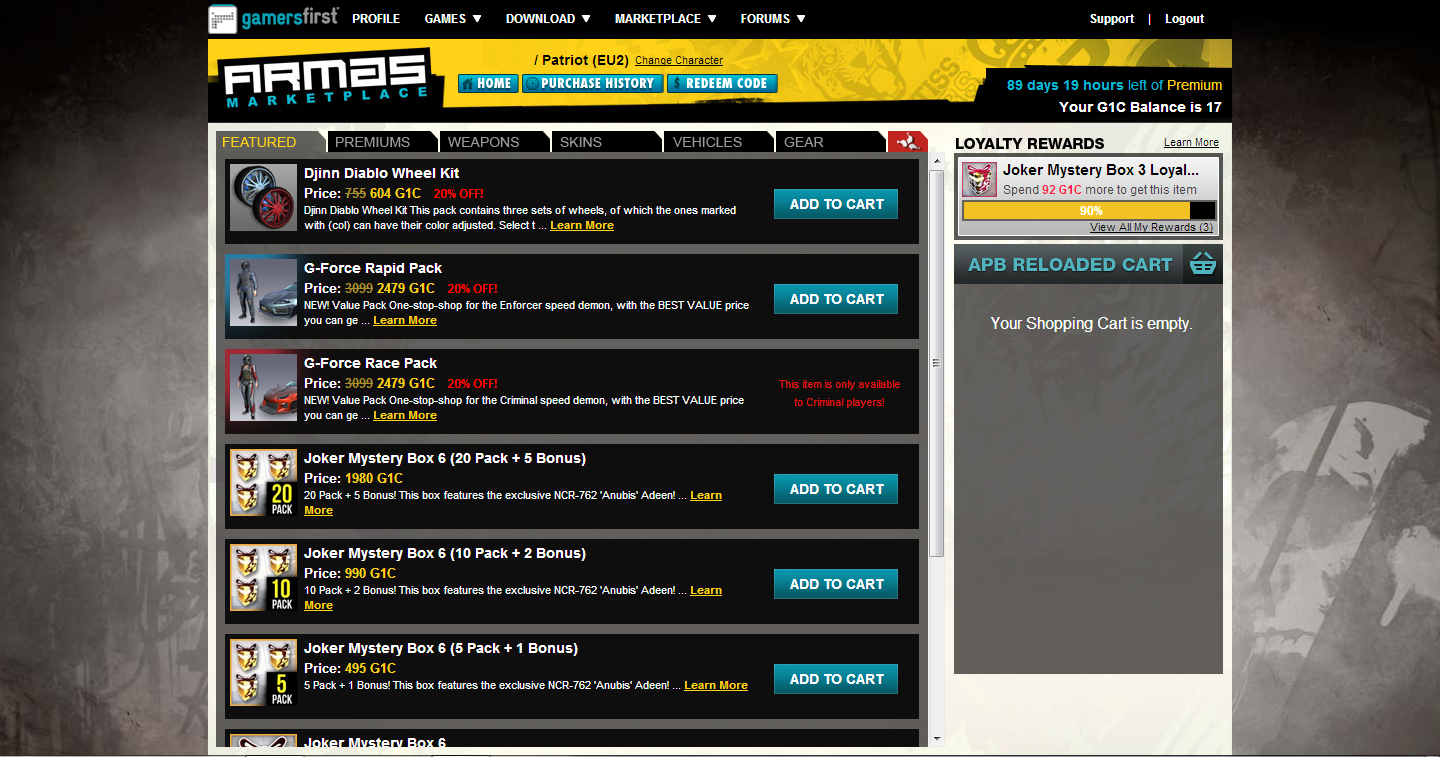Click the product list scrollbar down arrow
The image size is (1440, 757).
937,738
